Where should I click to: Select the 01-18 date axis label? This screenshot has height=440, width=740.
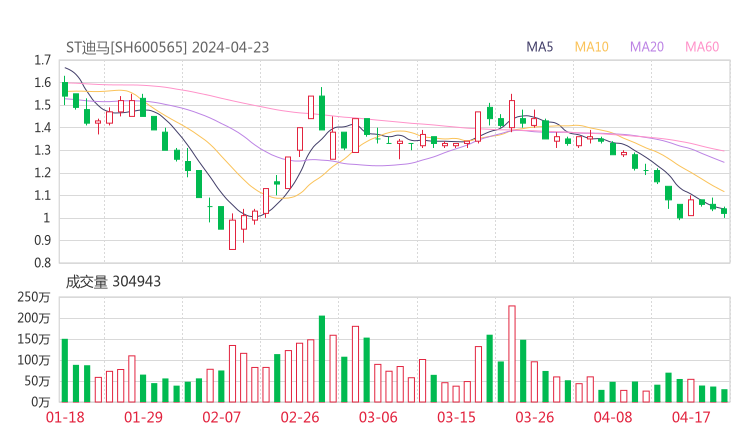(x=65, y=417)
